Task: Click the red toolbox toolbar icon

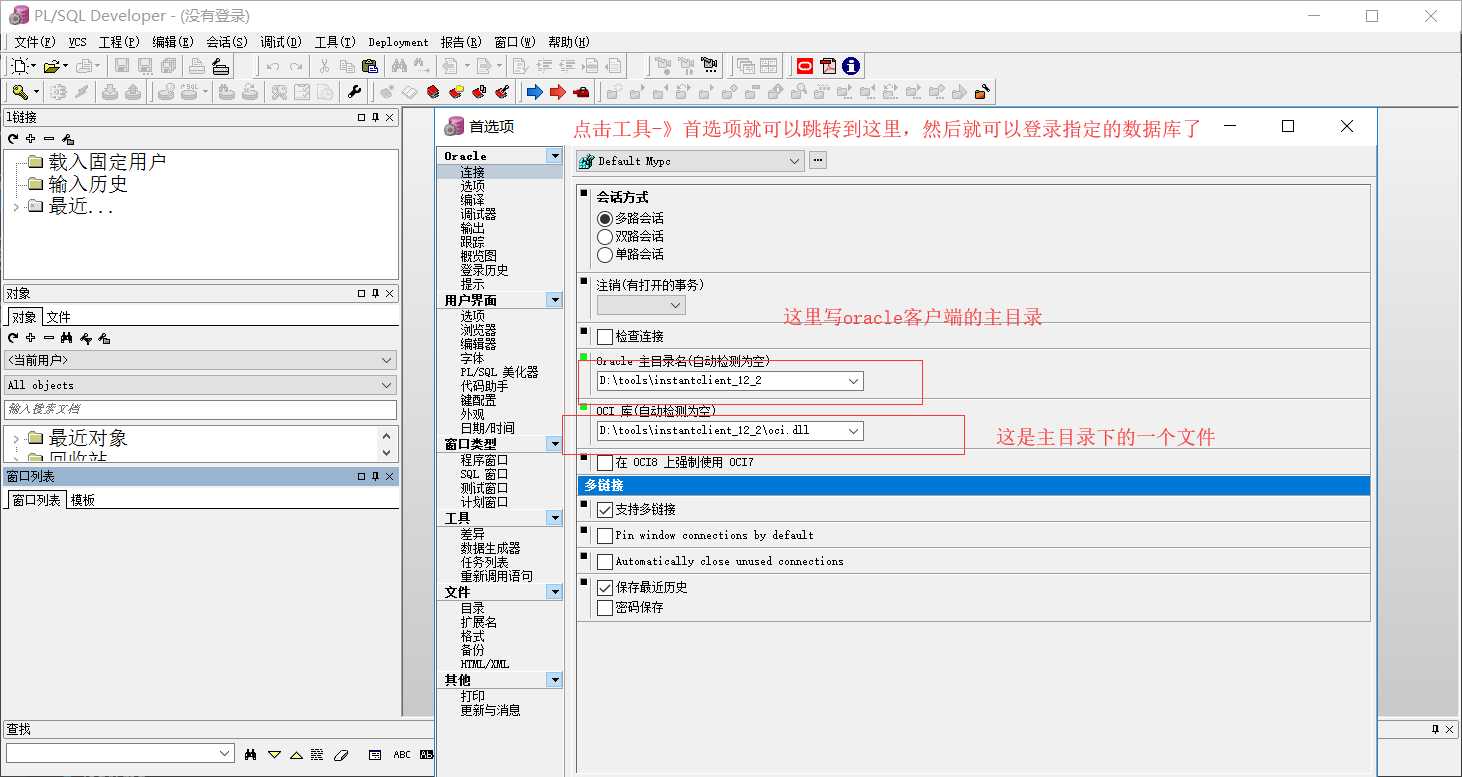Action: [581, 92]
